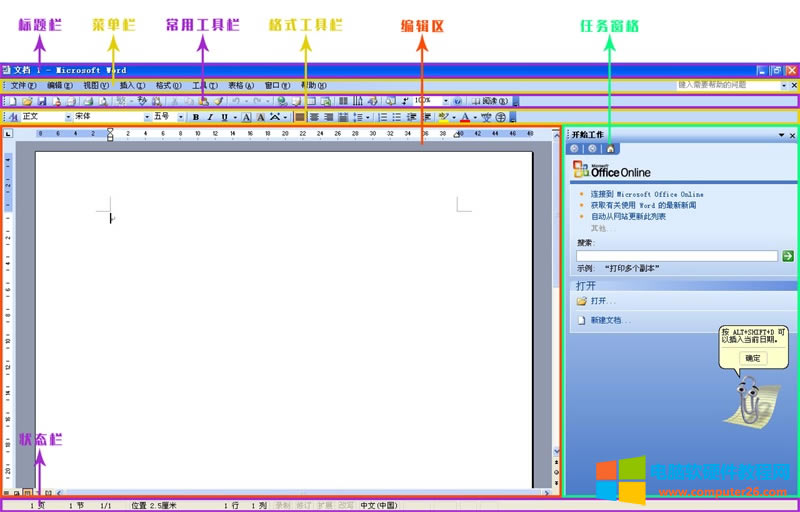This screenshot has width=800, height=512.
Task: Save the document with the floppy disk icon
Action: coord(42,101)
